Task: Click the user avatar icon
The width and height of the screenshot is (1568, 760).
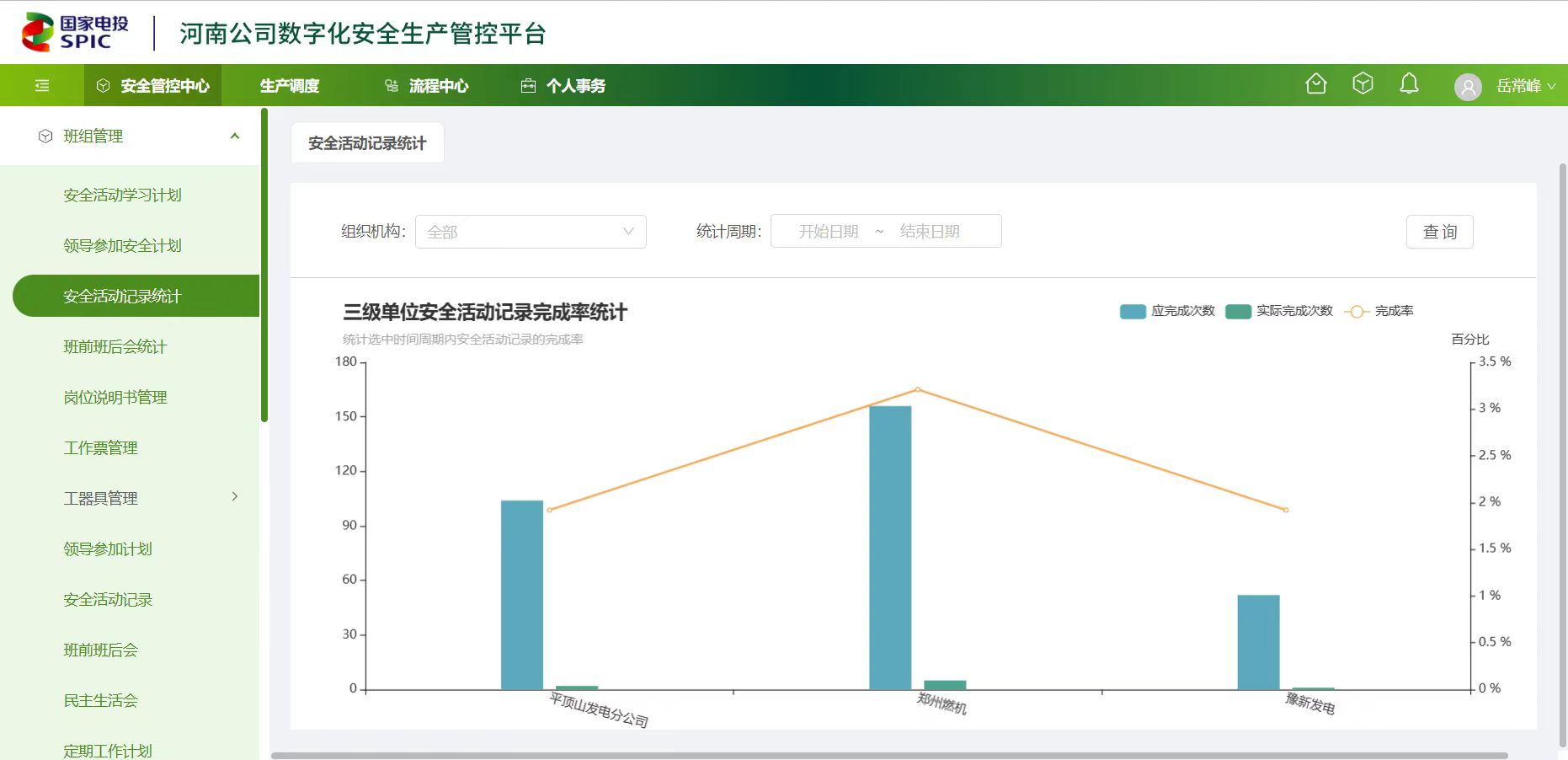Action: click(x=1468, y=86)
